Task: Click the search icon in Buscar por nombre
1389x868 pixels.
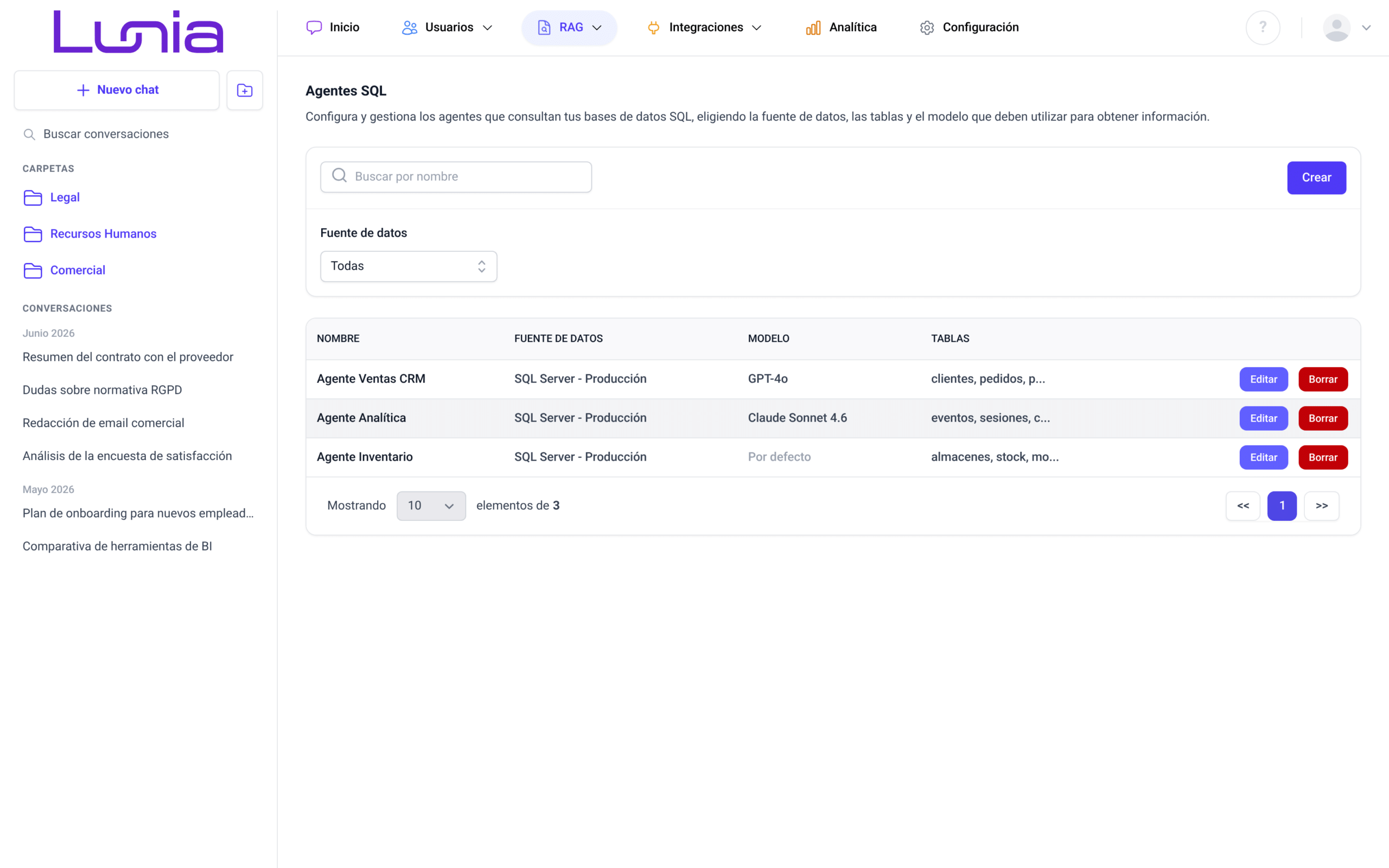Action: [339, 175]
